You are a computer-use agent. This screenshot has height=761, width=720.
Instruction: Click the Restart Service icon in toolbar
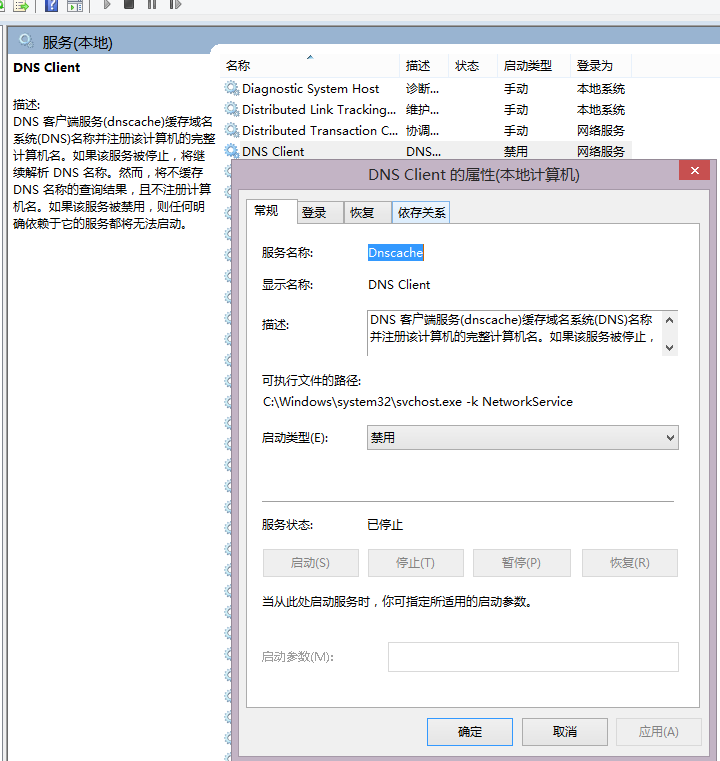pyautogui.click(x=175, y=5)
